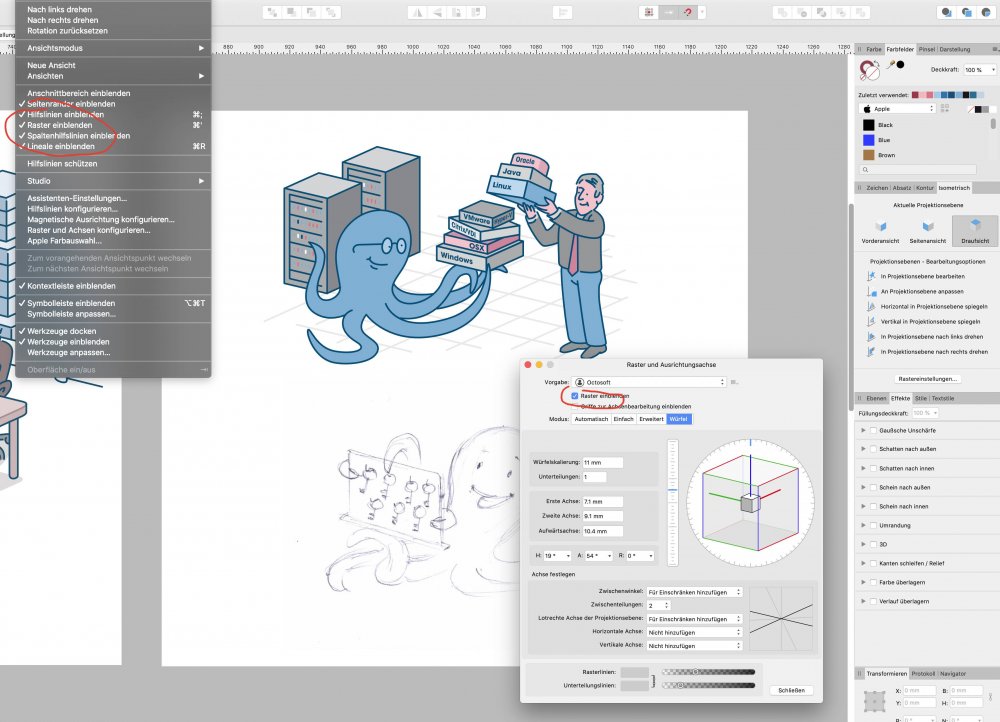Open the 'Apple' palette dropdown
Screen dimensions: 1000x722
897,108
